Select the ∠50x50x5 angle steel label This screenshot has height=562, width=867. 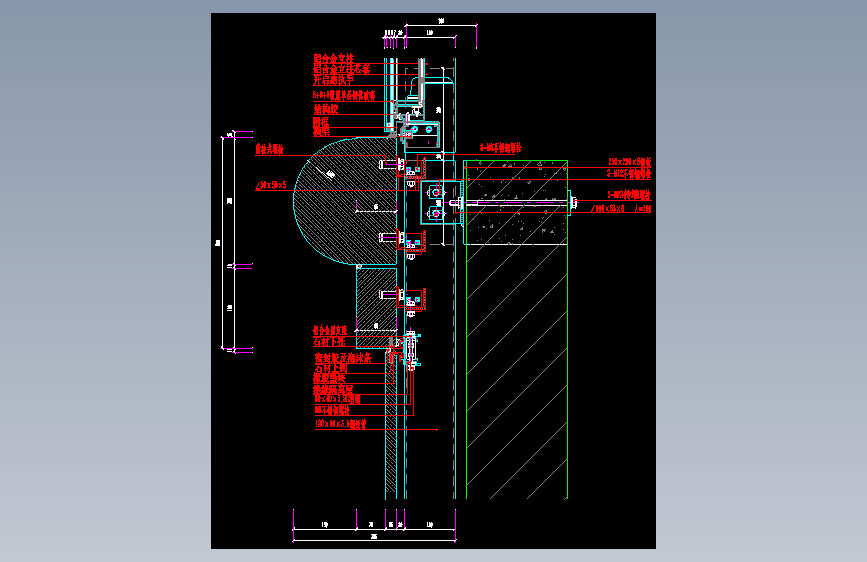(271, 185)
